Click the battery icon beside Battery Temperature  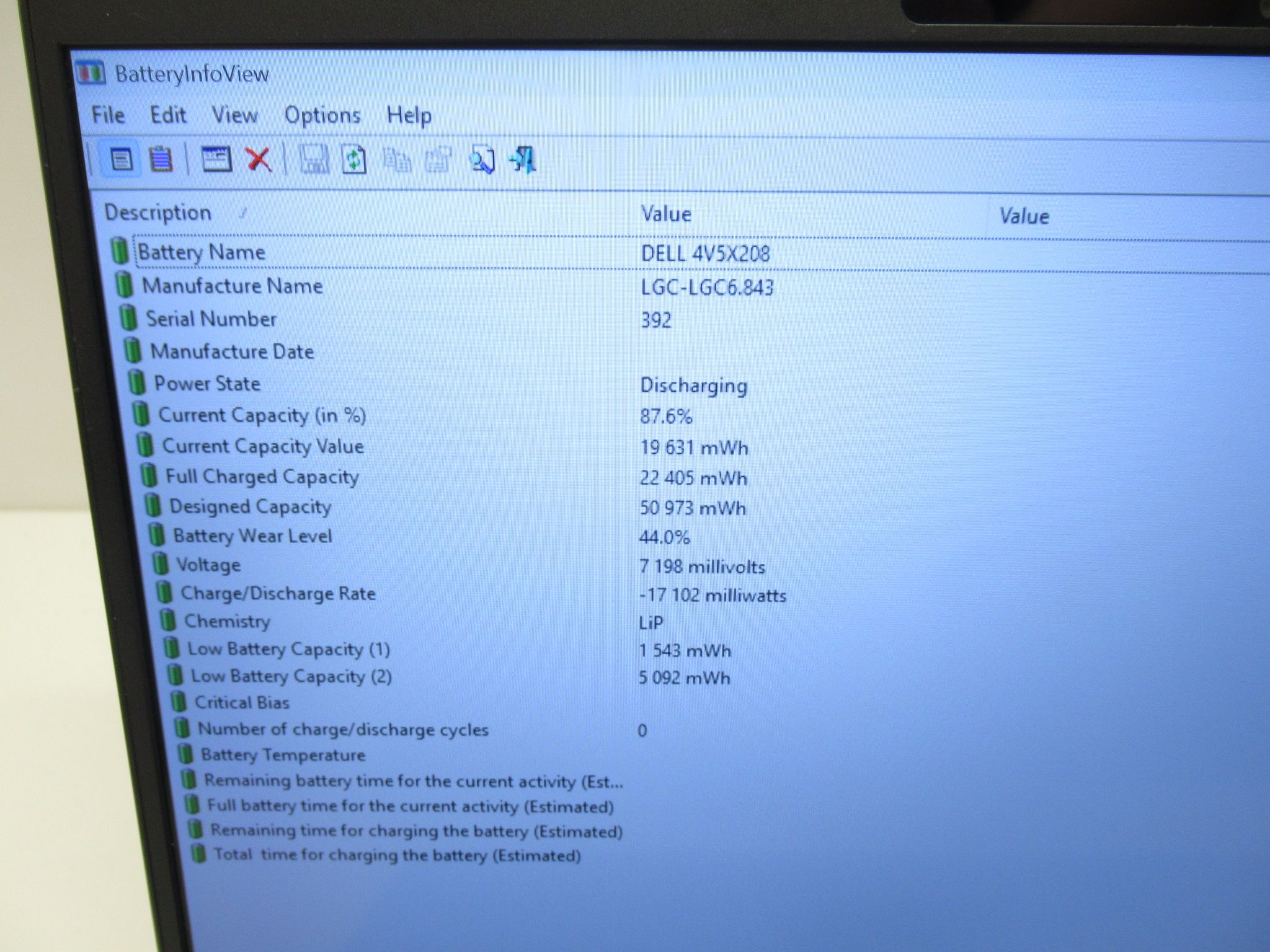point(185,754)
